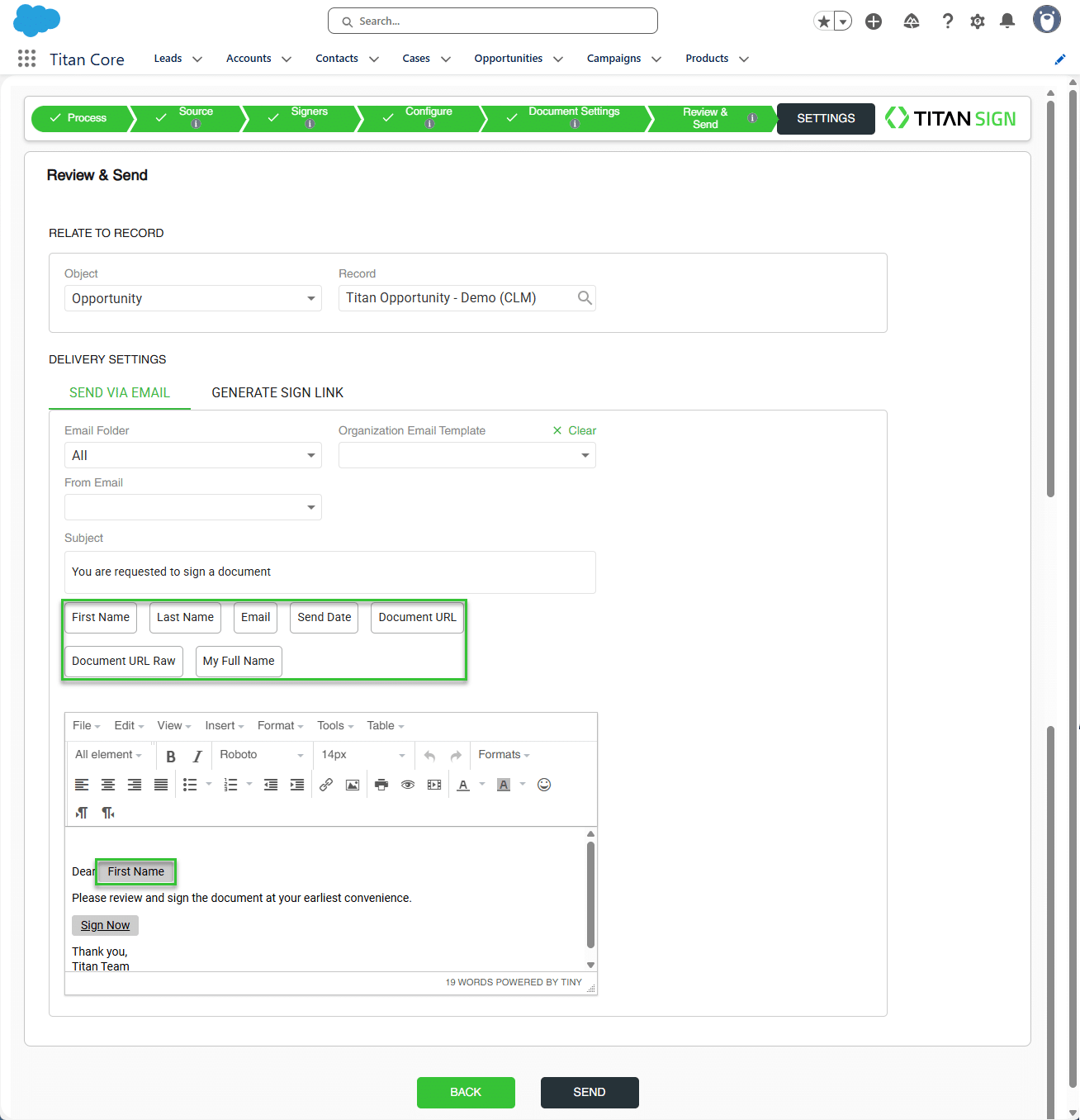Image resolution: width=1080 pixels, height=1120 pixels.
Task: Open the From Email dropdown
Action: point(193,507)
